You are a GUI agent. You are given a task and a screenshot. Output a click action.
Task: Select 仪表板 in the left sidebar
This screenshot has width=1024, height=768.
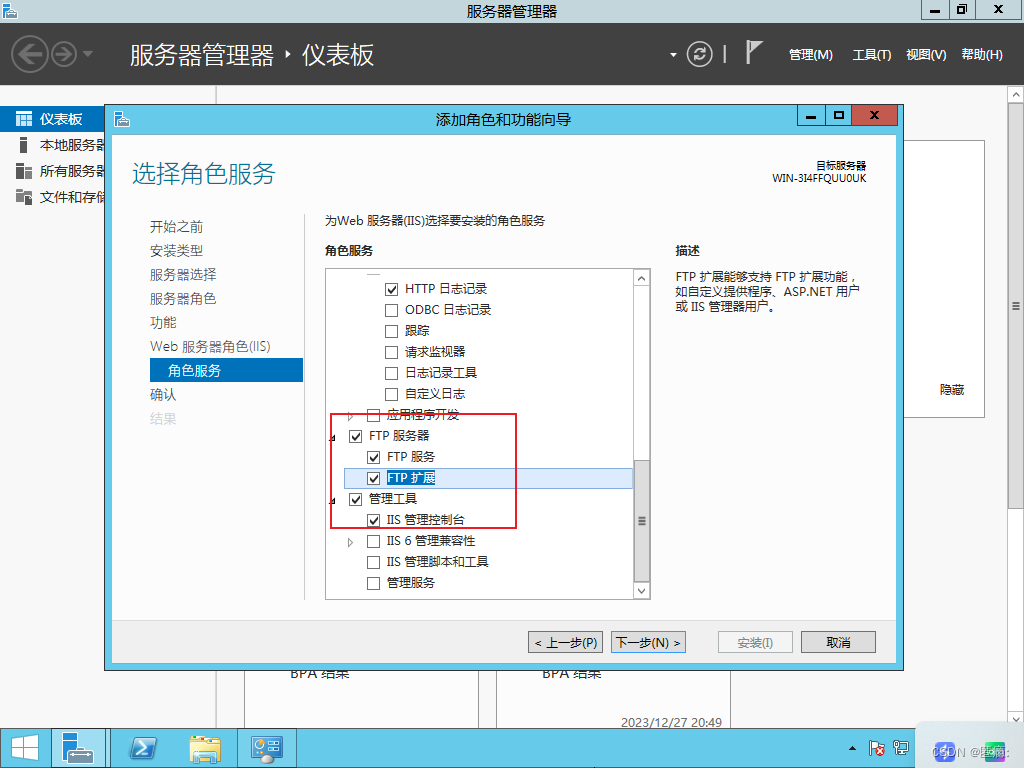click(52, 119)
